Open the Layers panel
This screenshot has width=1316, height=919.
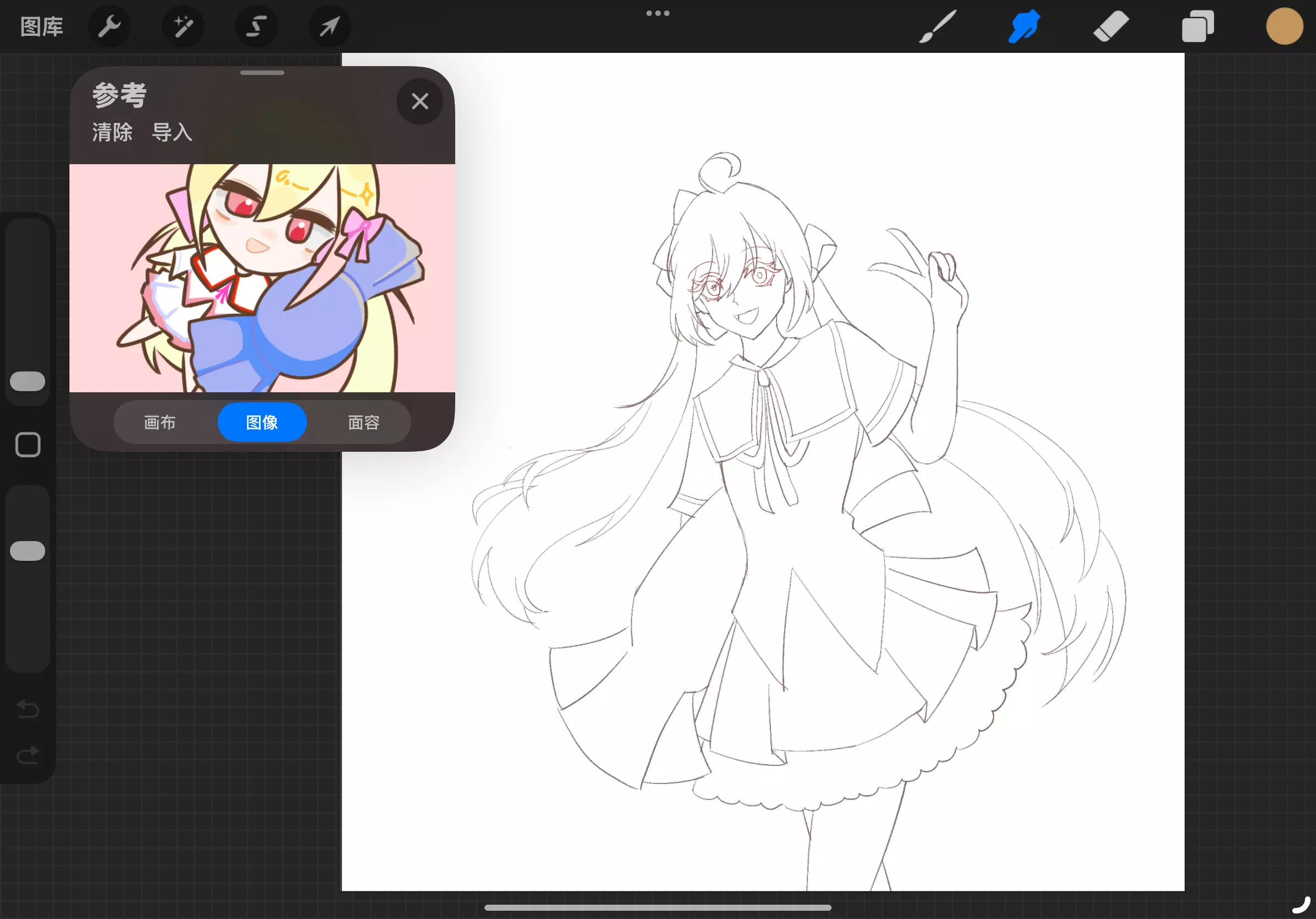pyautogui.click(x=1198, y=26)
